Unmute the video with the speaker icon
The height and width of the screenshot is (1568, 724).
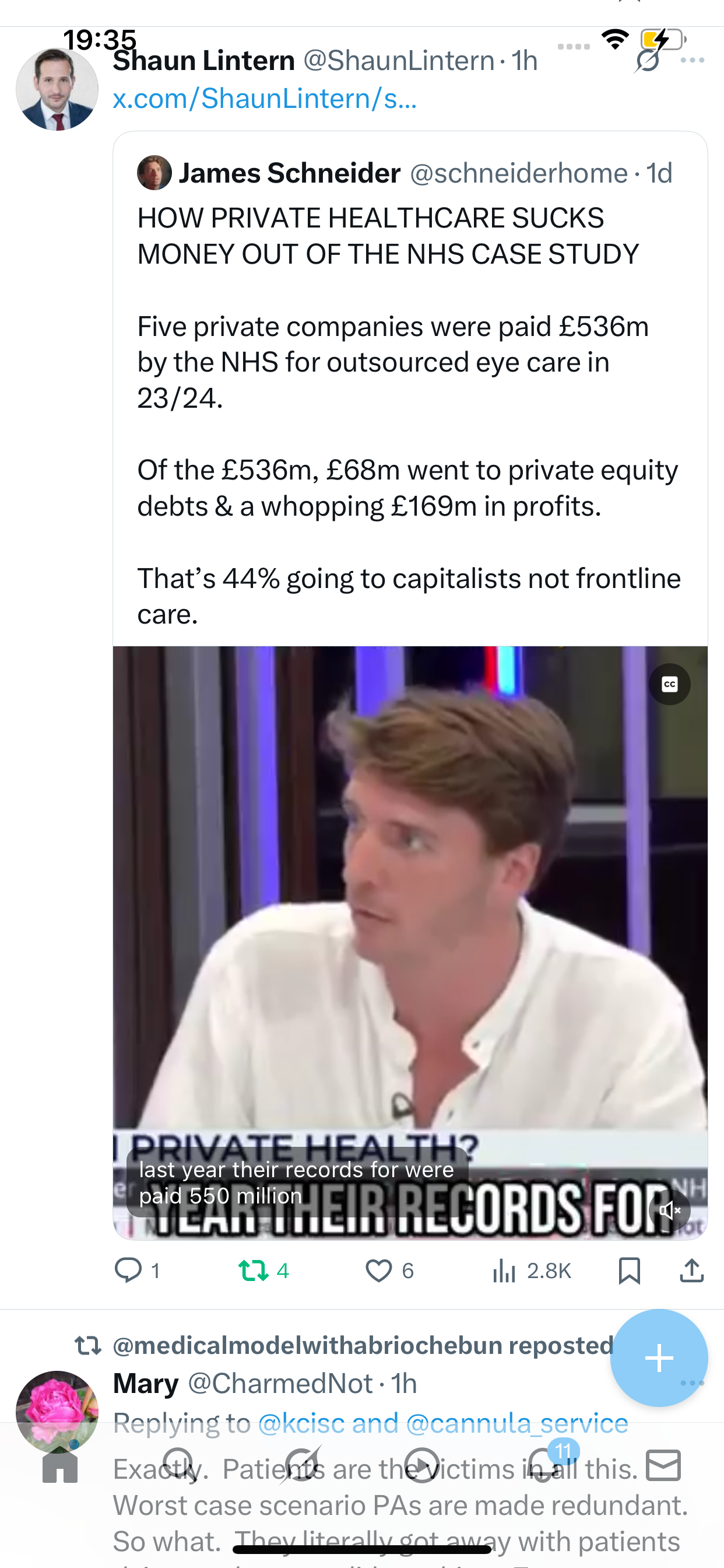pyautogui.click(x=669, y=1210)
